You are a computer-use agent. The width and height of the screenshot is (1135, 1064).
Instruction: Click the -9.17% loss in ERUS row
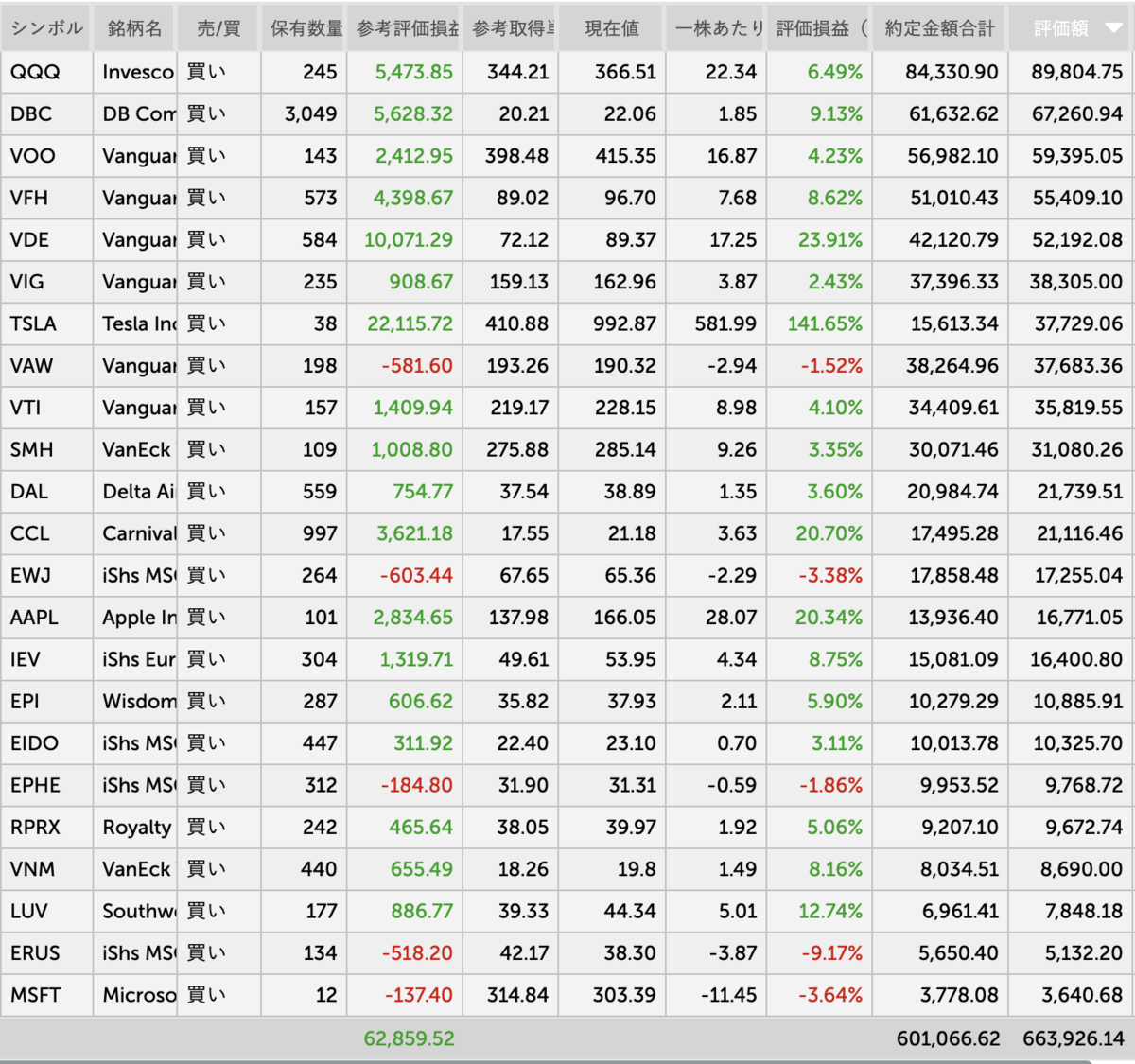point(832,952)
